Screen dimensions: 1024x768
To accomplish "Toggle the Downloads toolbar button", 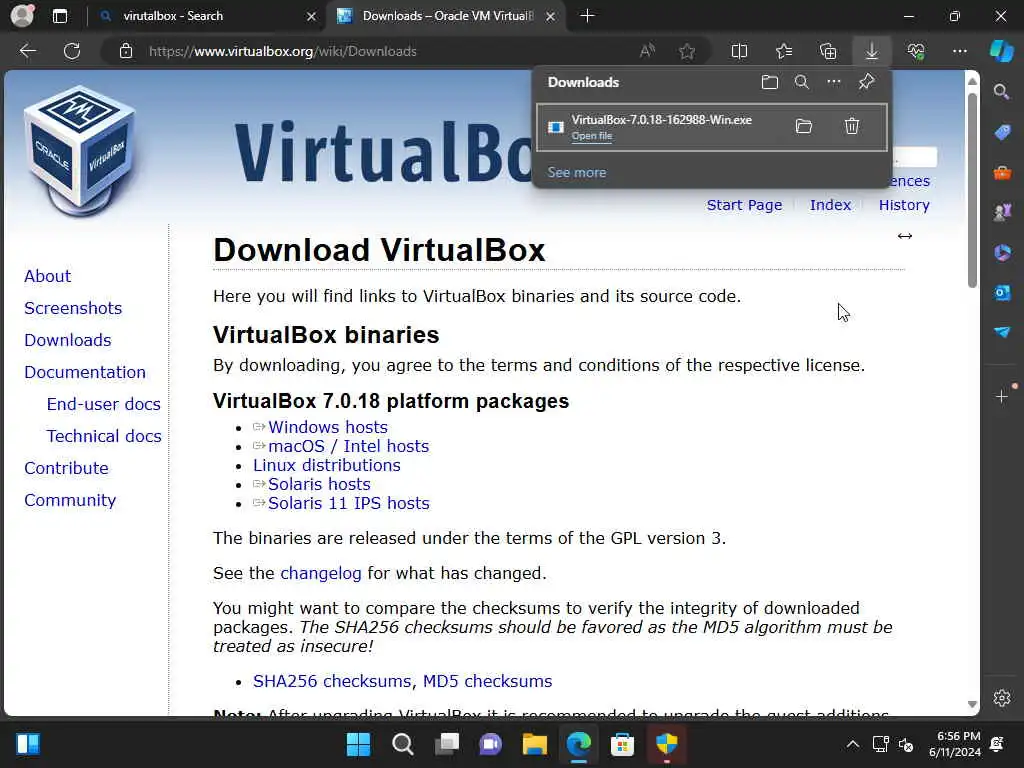I will [x=872, y=51].
